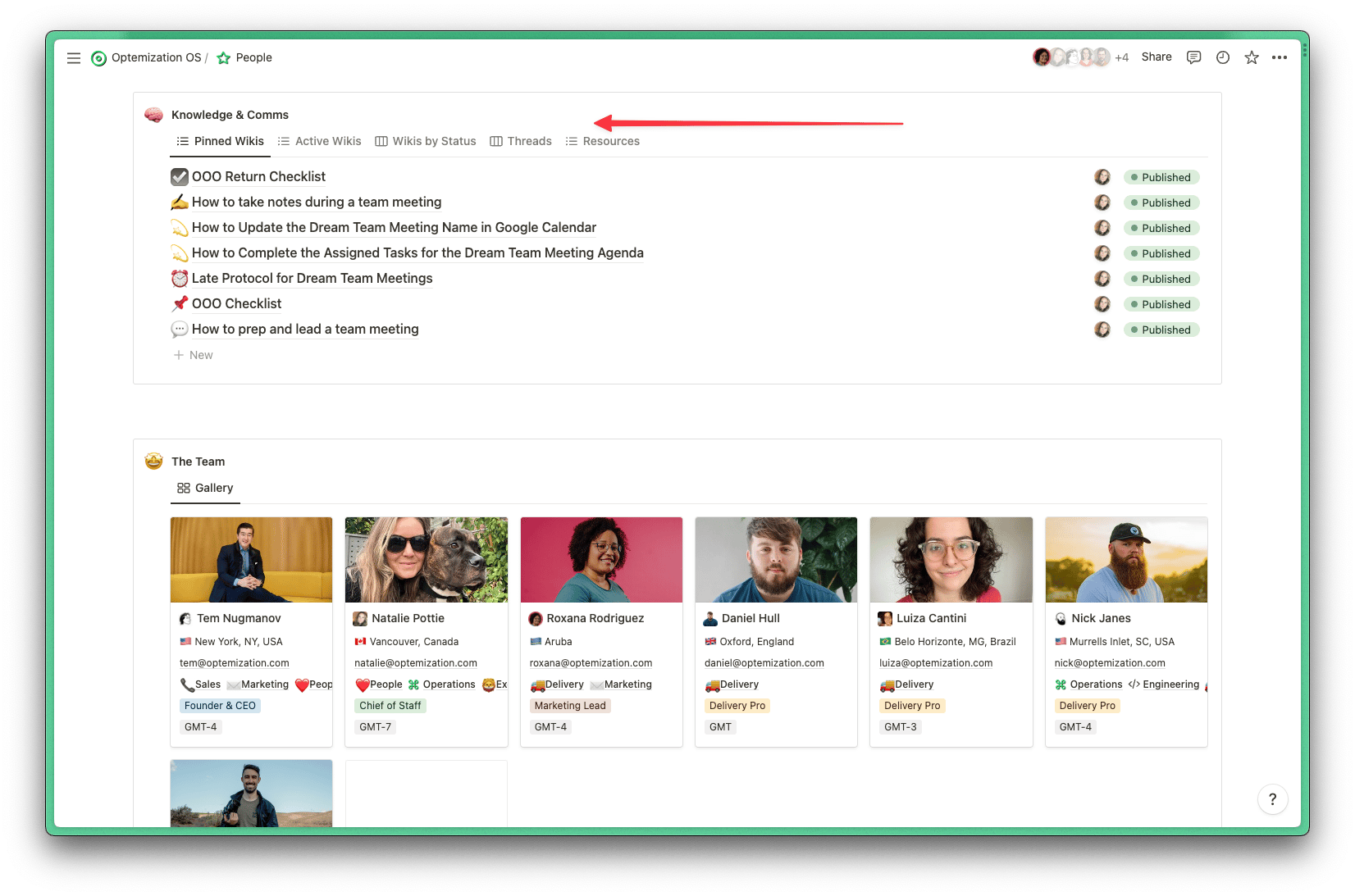Screen dimensions: 1355x896
Task: Click the collaborator avatars in top bar
Action: [x=1071, y=57]
